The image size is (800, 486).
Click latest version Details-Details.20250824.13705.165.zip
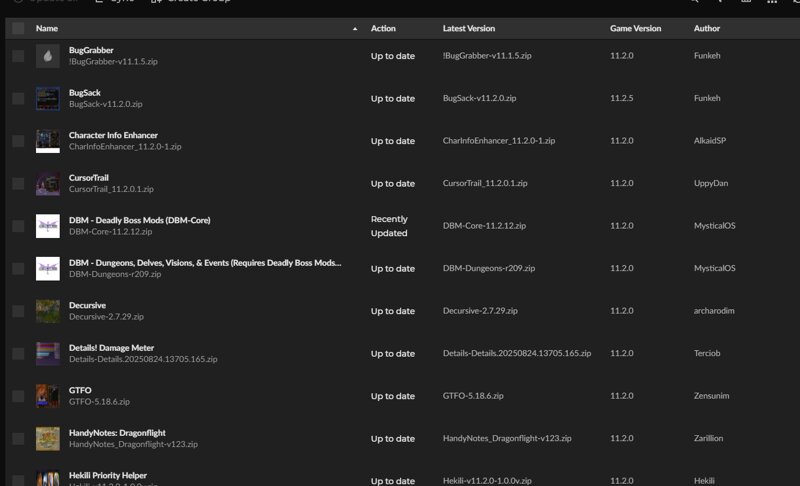(x=517, y=353)
